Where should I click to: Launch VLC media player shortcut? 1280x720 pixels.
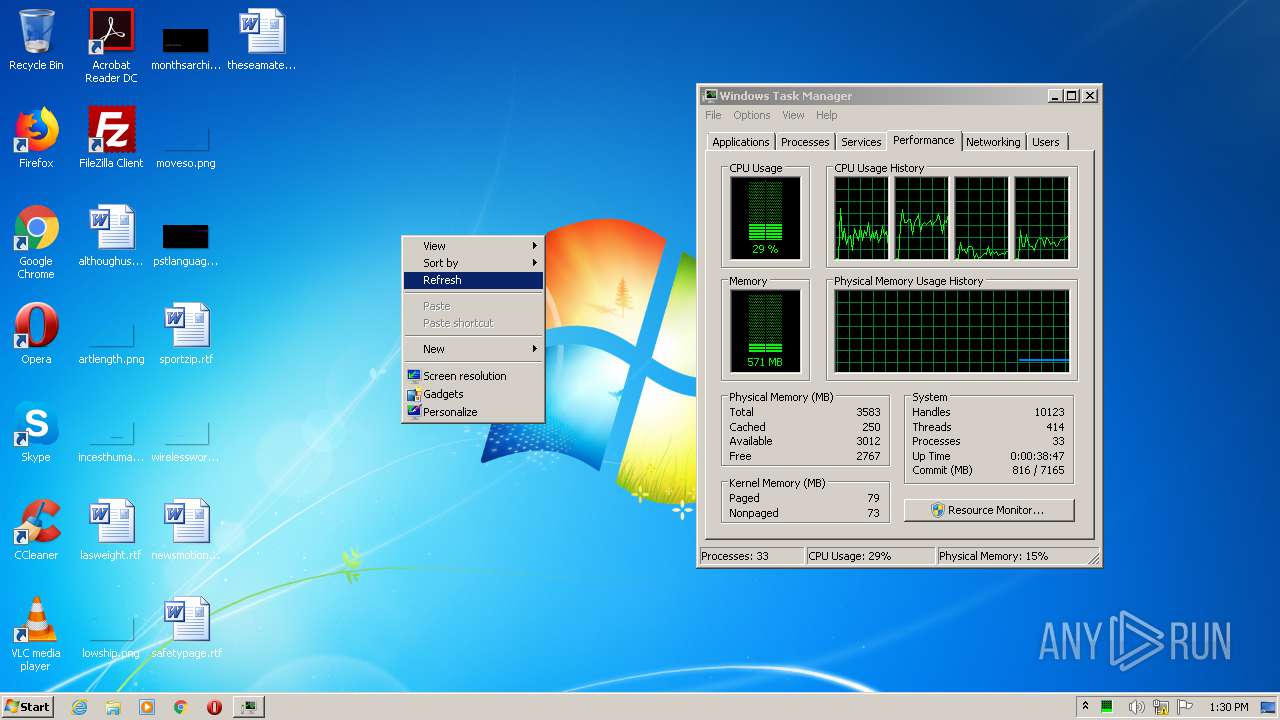coord(36,634)
